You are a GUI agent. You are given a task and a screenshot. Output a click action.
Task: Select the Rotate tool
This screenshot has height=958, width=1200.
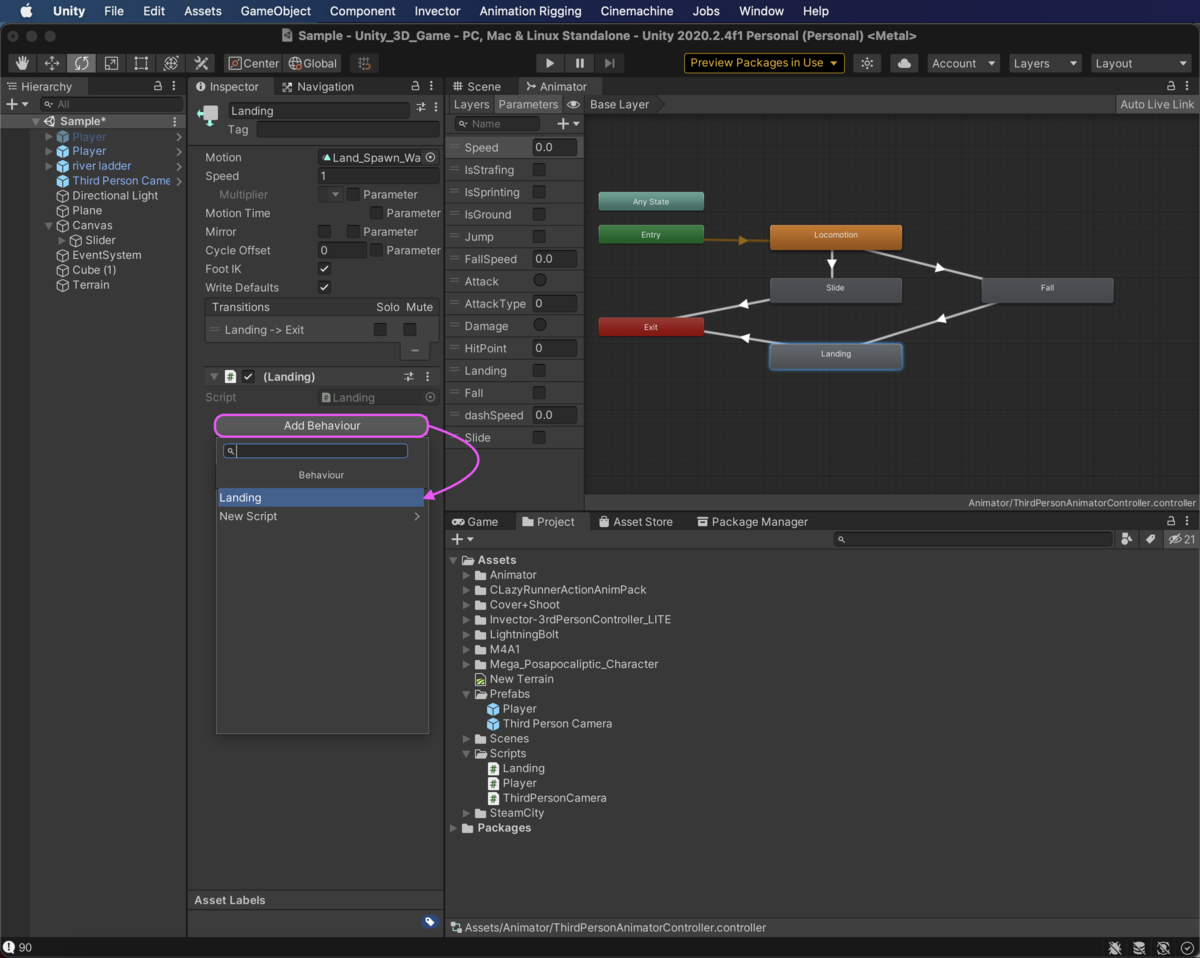(81, 63)
